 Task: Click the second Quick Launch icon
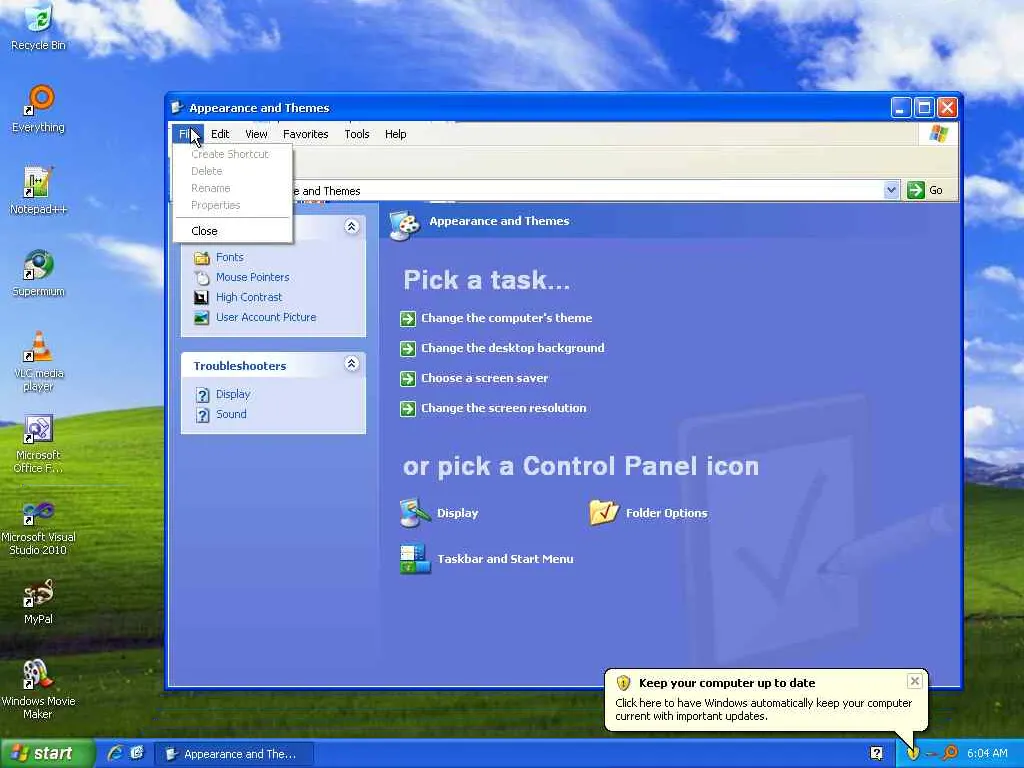pos(136,753)
